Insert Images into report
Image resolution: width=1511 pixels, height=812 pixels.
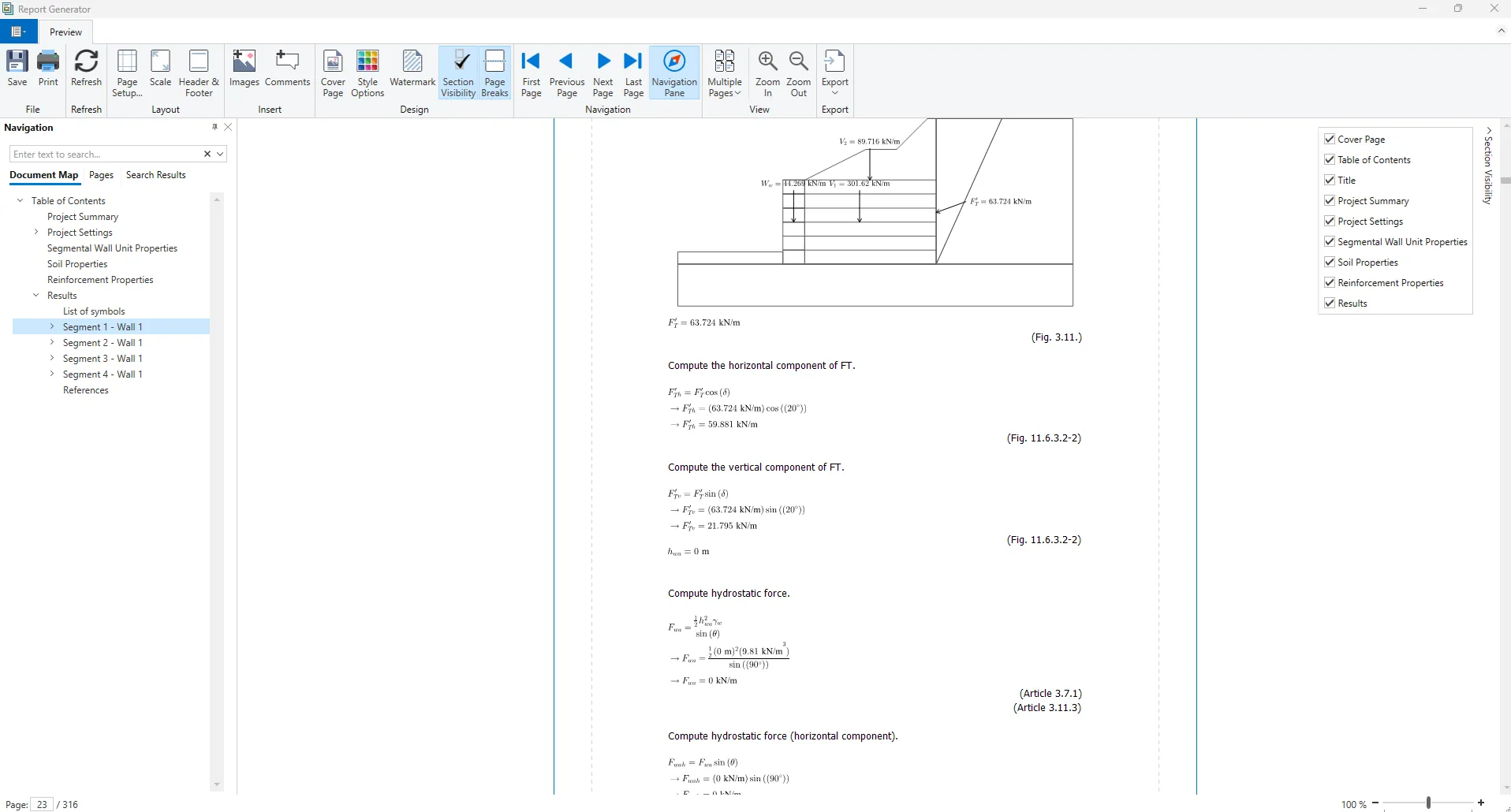click(x=244, y=69)
